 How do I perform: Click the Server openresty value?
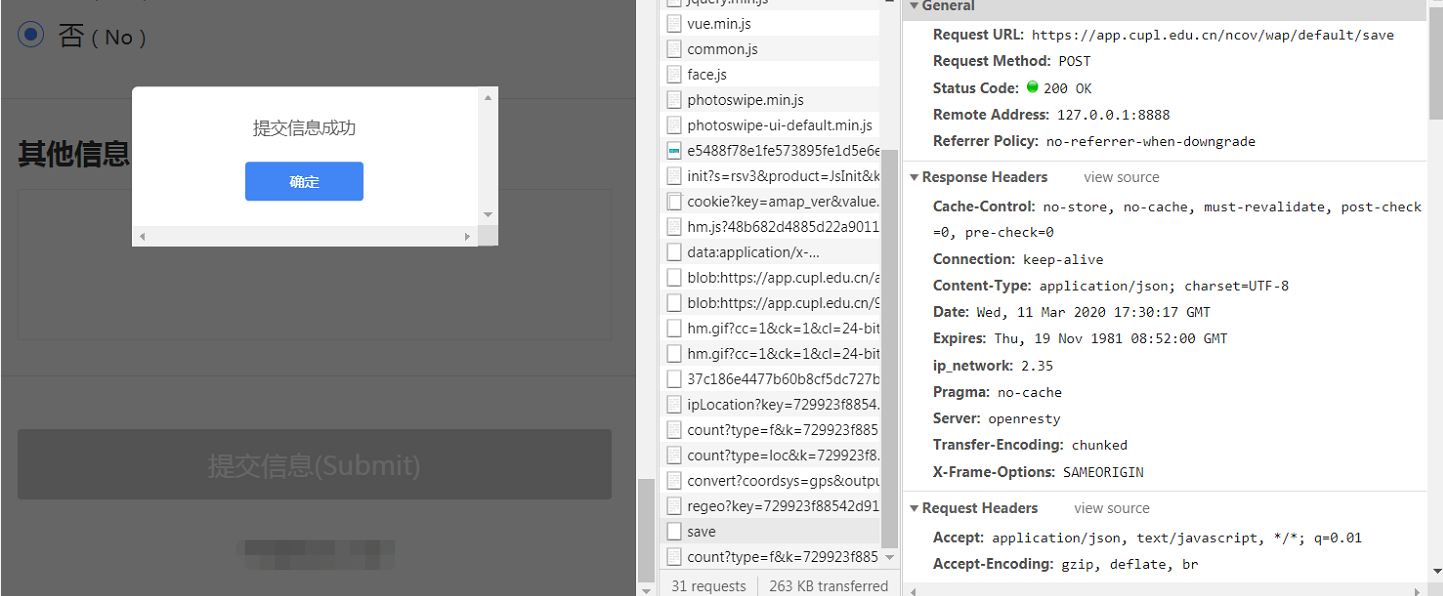click(1024, 419)
